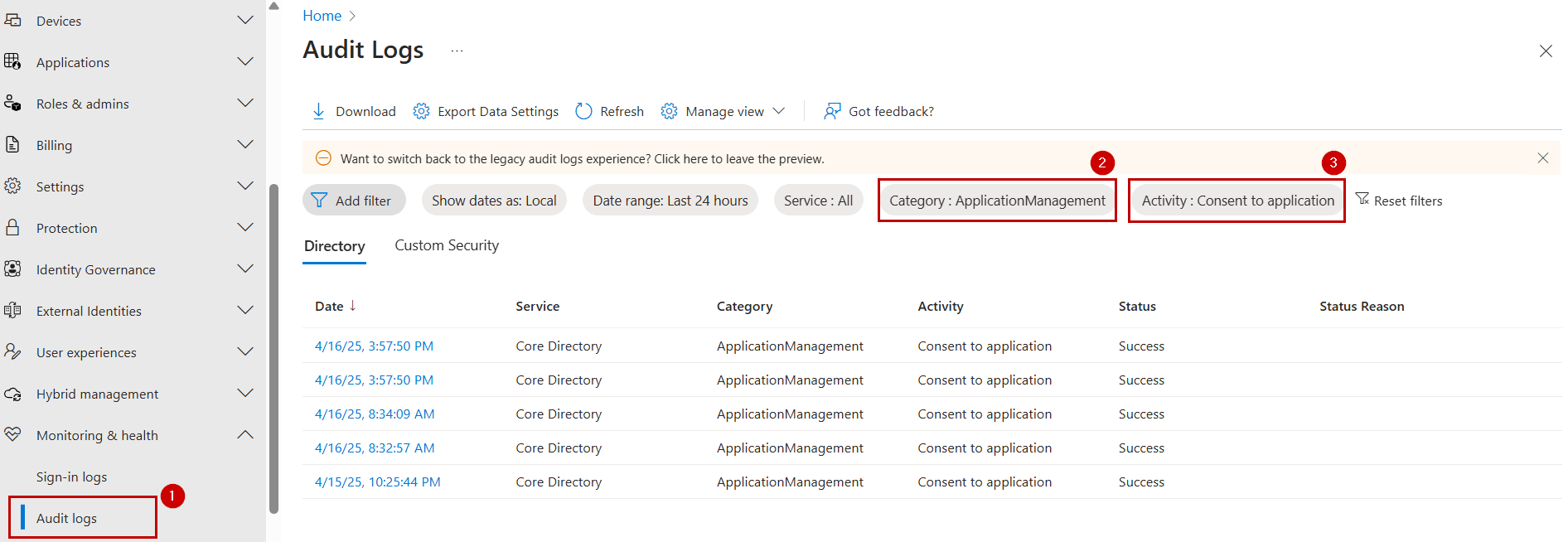Click the Got feedback person icon
This screenshot has width=1568, height=542.
tap(832, 111)
